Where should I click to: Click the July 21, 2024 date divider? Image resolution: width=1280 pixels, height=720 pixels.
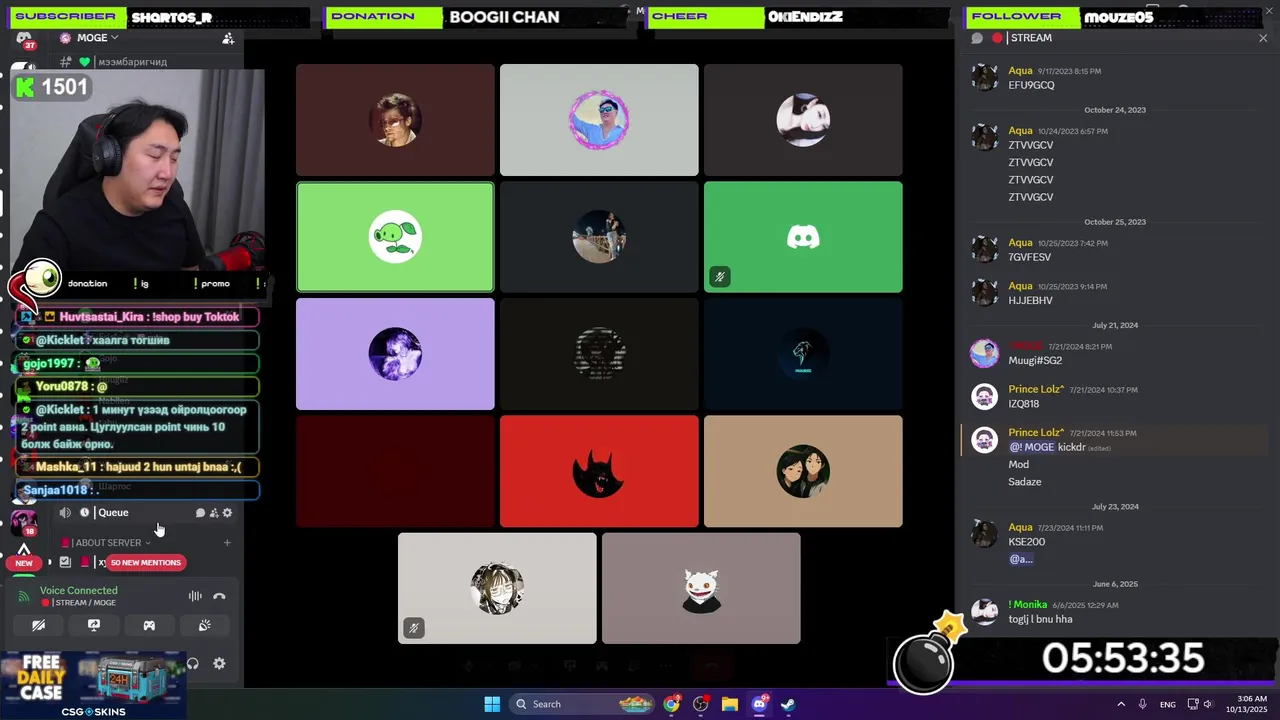pyautogui.click(x=1115, y=325)
